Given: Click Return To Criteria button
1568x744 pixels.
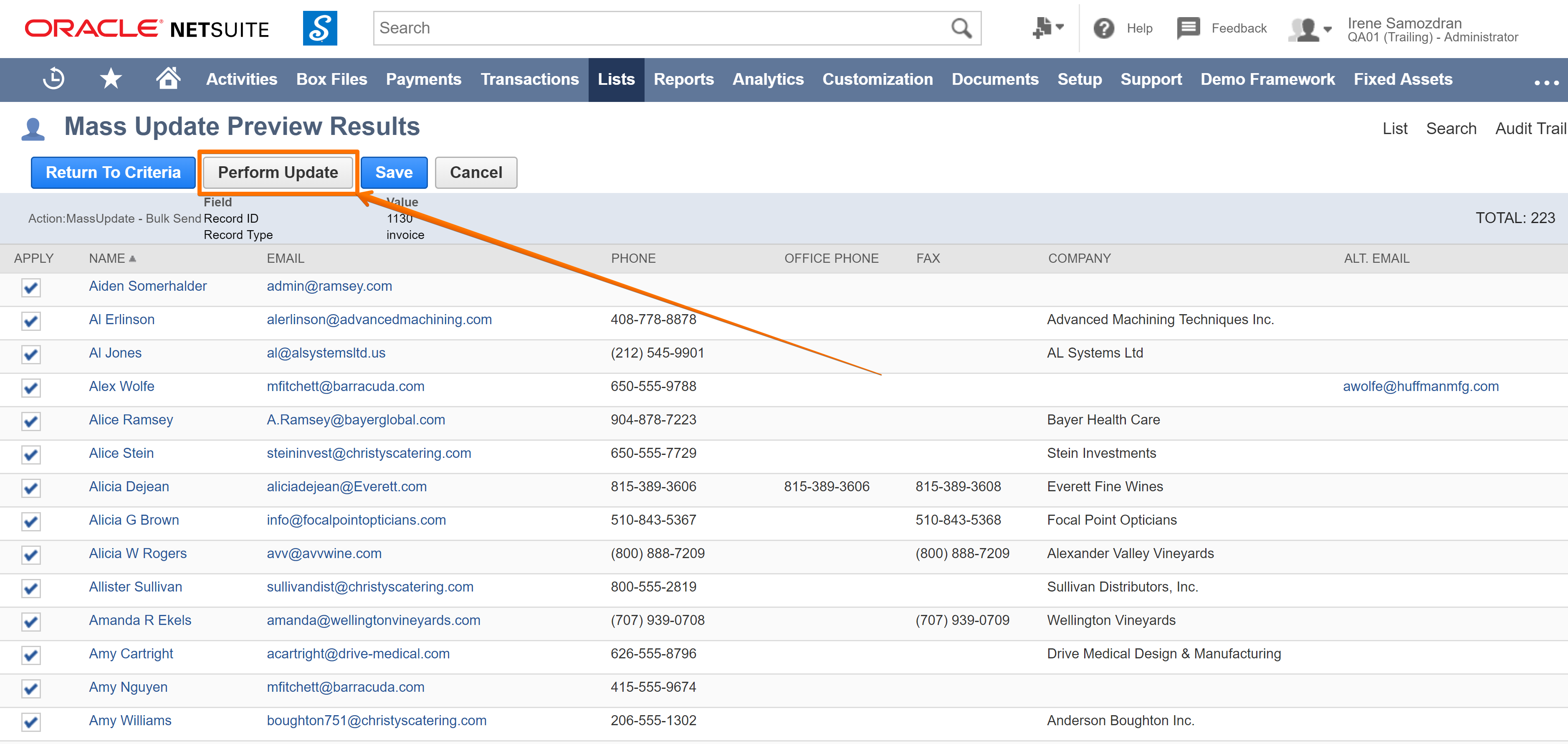Looking at the screenshot, I should coord(113,173).
